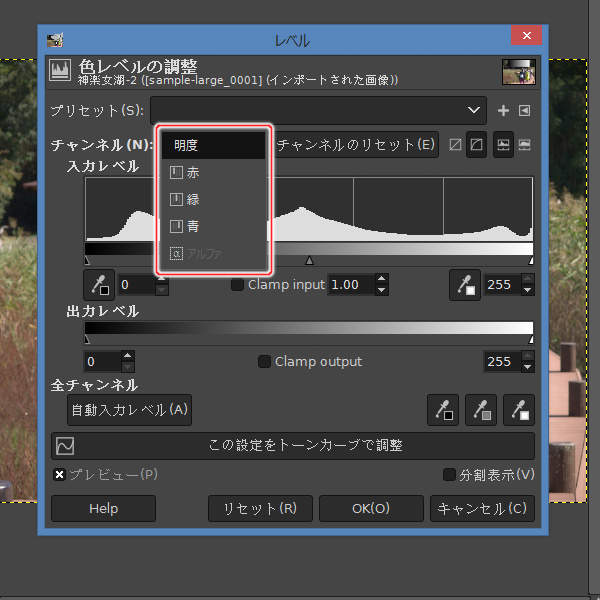Viewport: 600px width, 600px height.
Task: Enable Clamp output checkbox
Action: point(265,362)
